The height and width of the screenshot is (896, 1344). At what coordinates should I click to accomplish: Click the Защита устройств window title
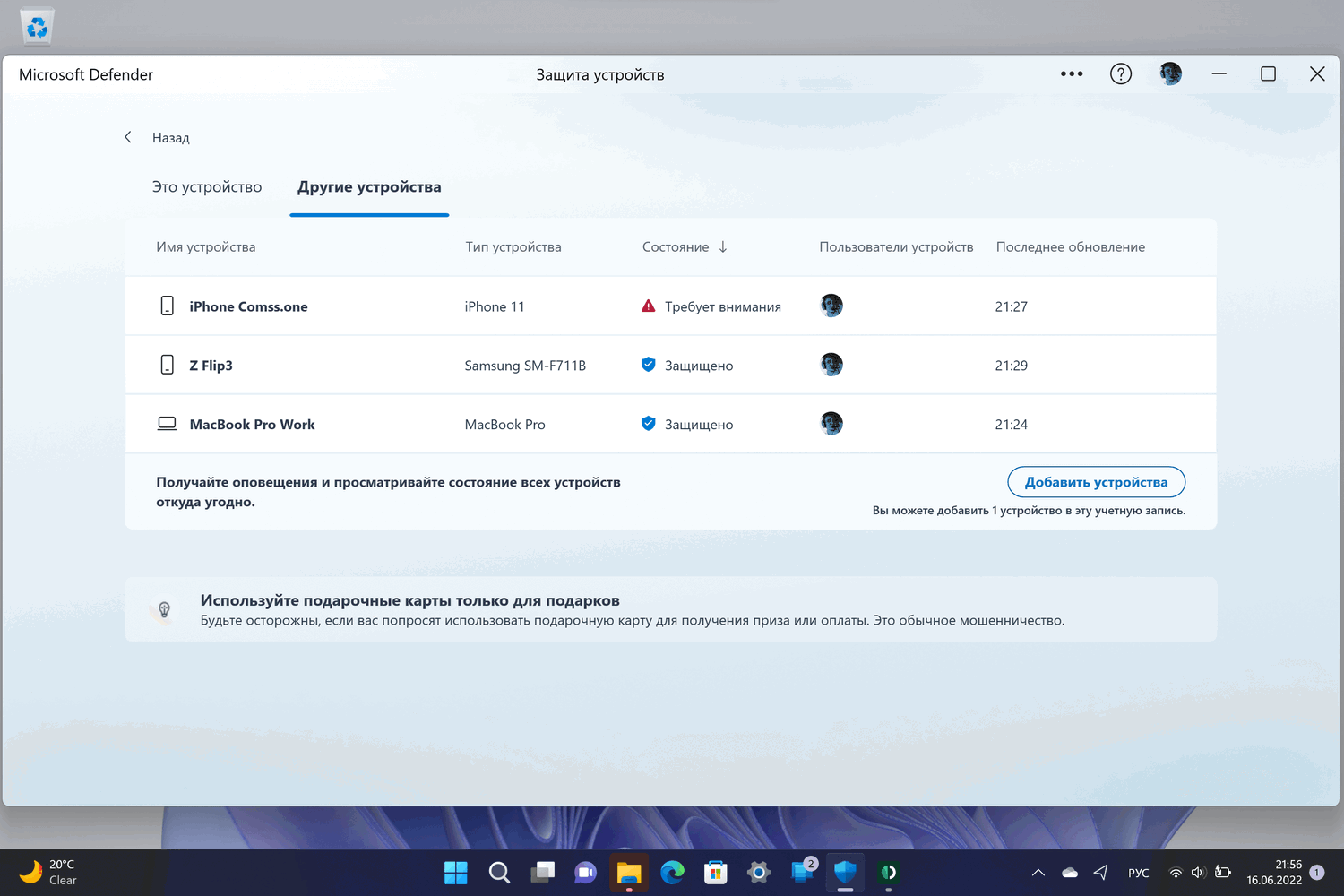tap(600, 74)
